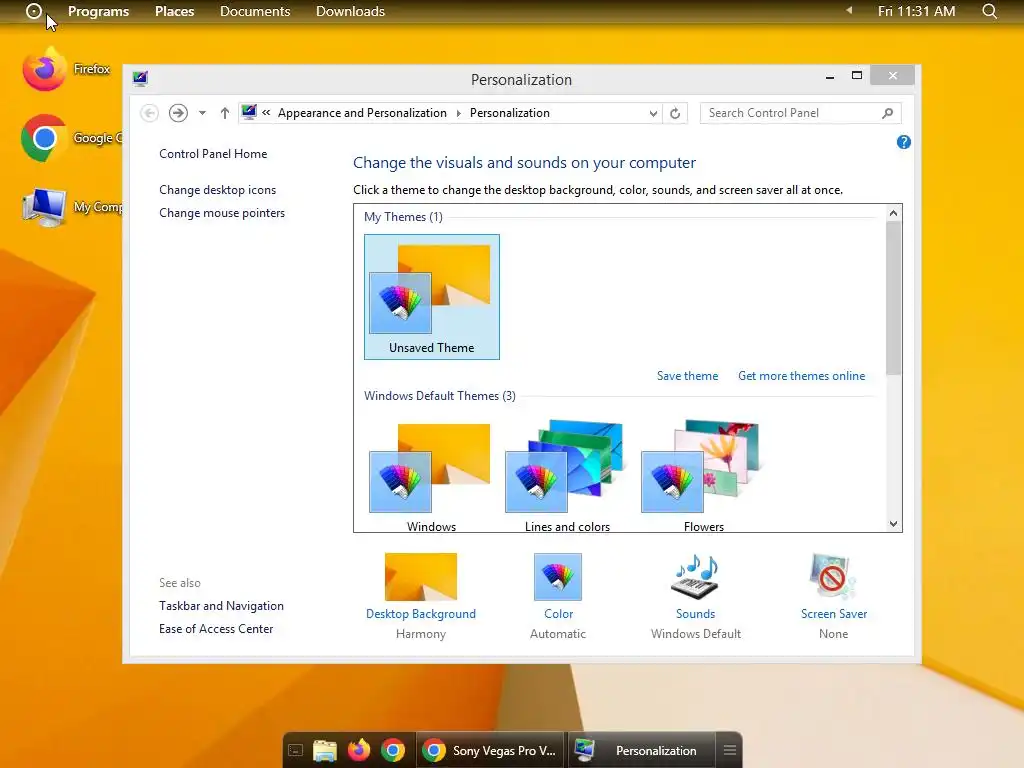Click the Screen Saver link text
1024x768 pixels.
pyautogui.click(x=834, y=614)
